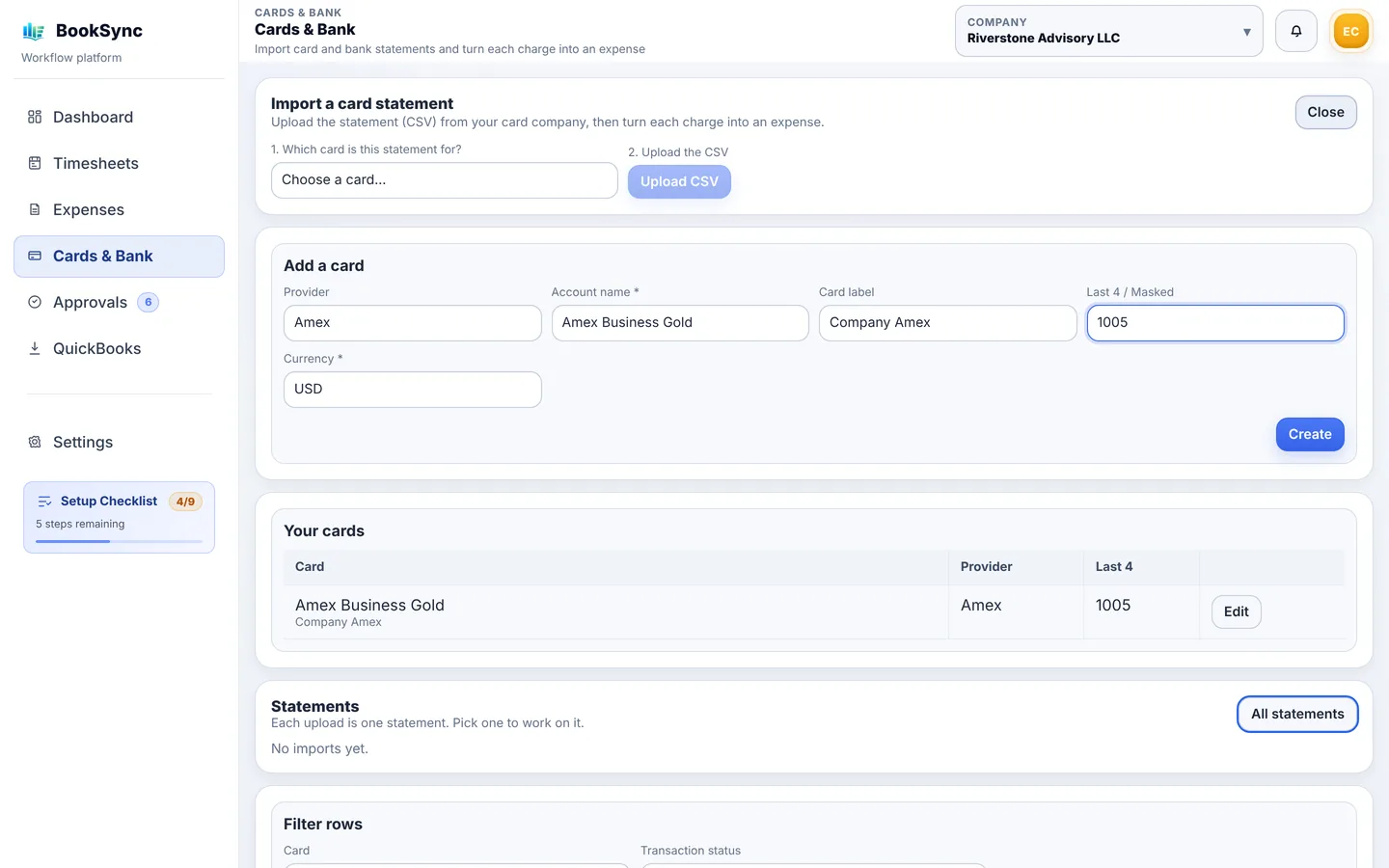Click the 1005 value in Your cards table
The width and height of the screenshot is (1389, 868).
click(1113, 605)
